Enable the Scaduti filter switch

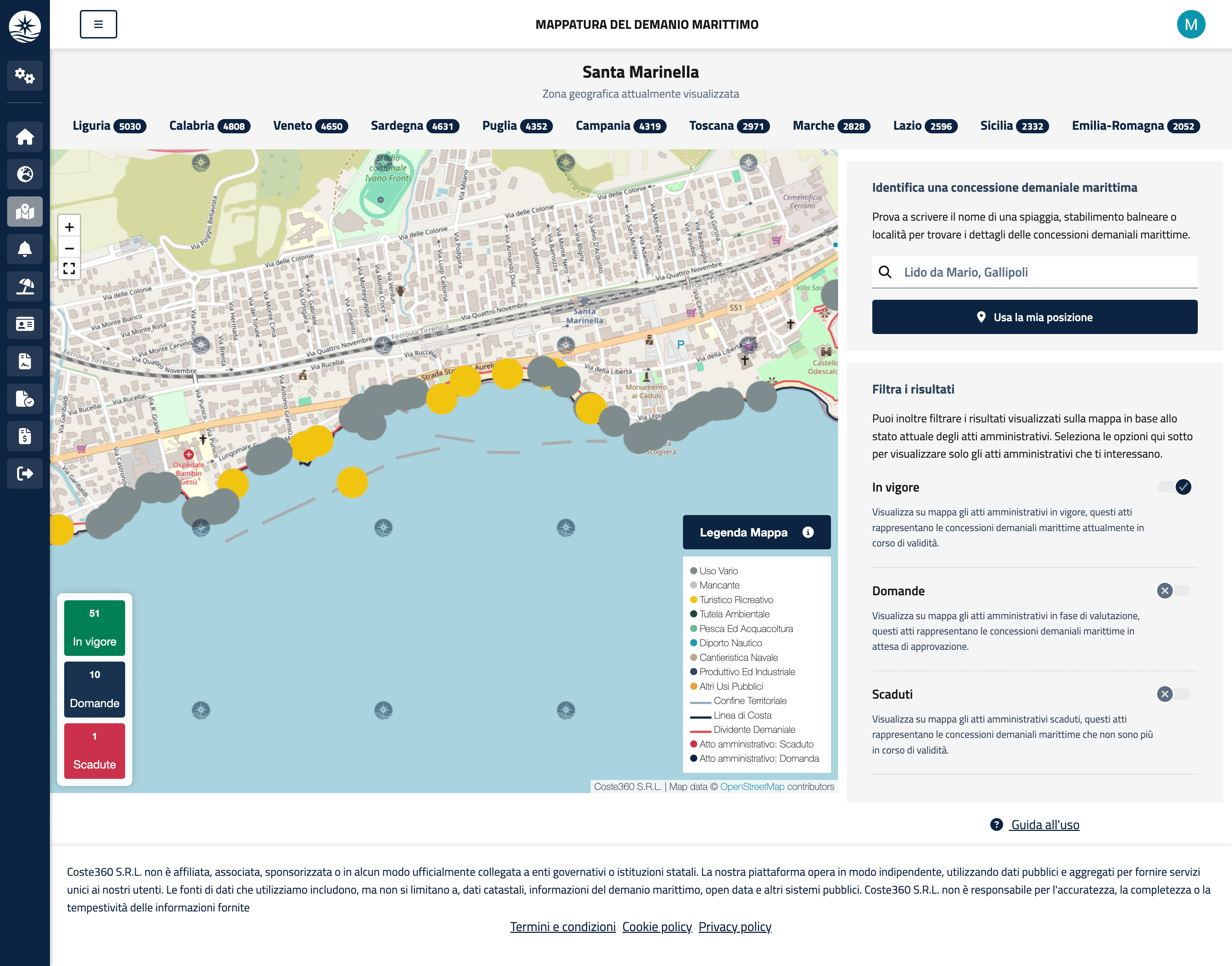click(x=1174, y=694)
